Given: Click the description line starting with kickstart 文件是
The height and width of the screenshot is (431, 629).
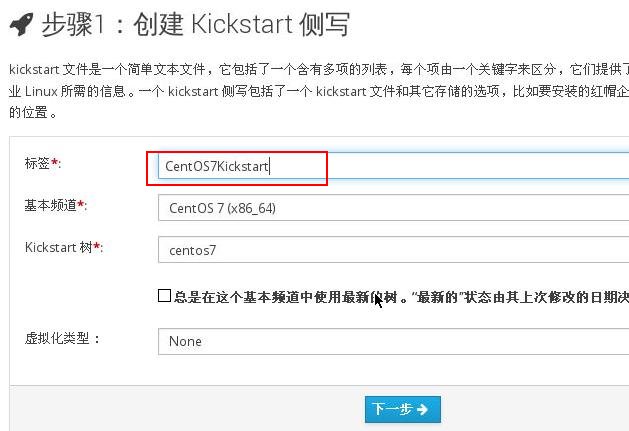Looking at the screenshot, I should coord(319,69).
